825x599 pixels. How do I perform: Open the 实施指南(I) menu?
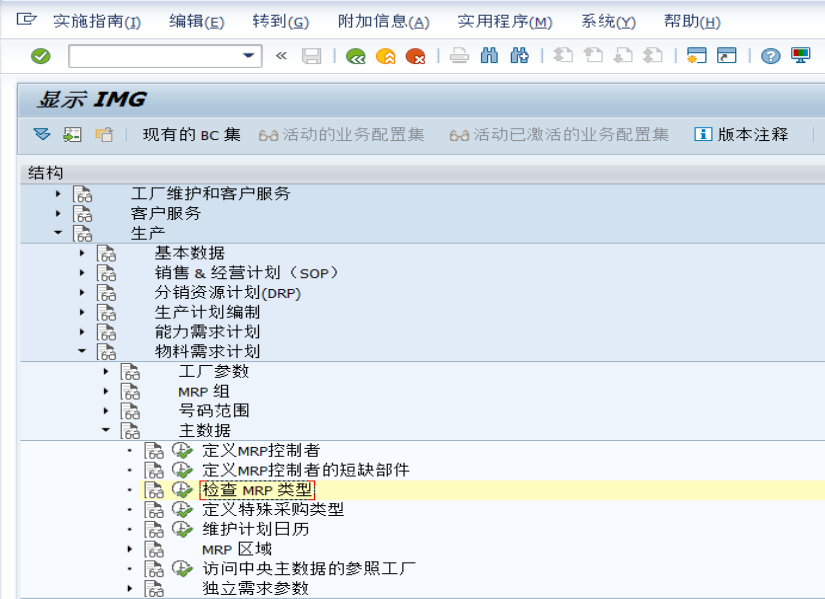point(97,21)
